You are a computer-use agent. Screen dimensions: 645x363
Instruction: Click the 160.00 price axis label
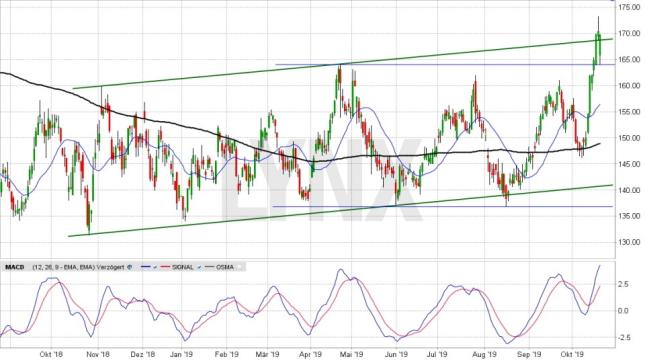pos(629,86)
